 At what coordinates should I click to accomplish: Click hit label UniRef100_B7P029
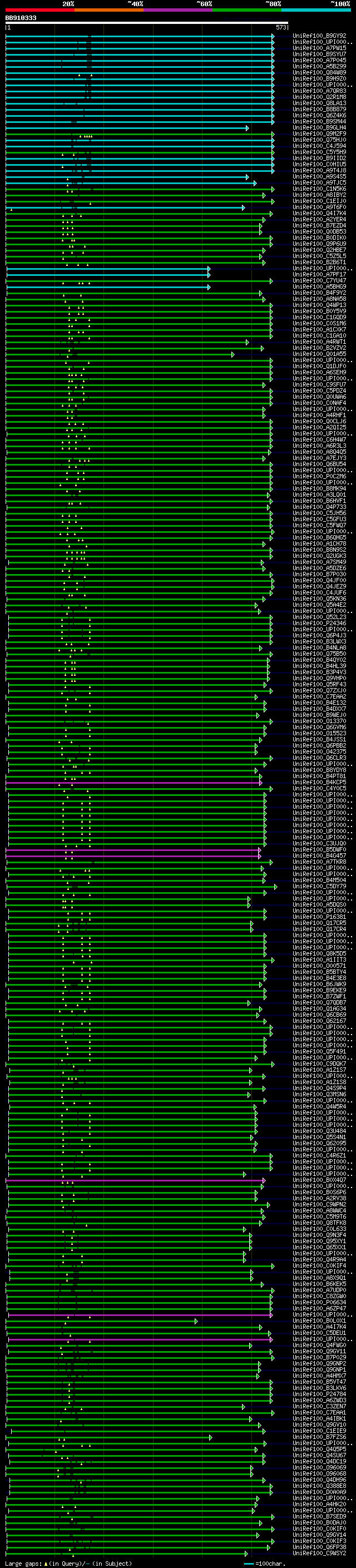[319, 1358]
